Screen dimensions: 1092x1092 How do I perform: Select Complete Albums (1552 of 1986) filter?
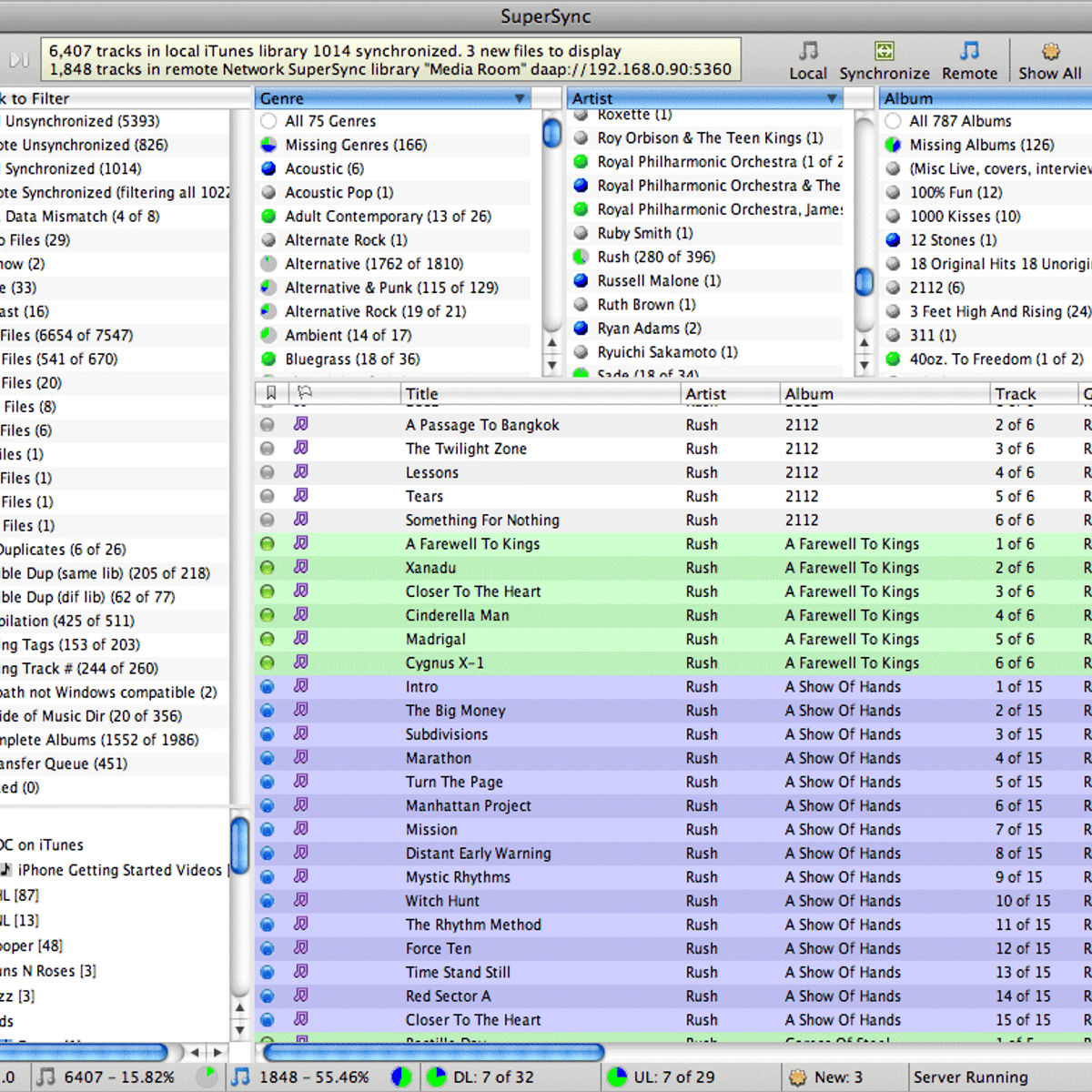point(99,740)
